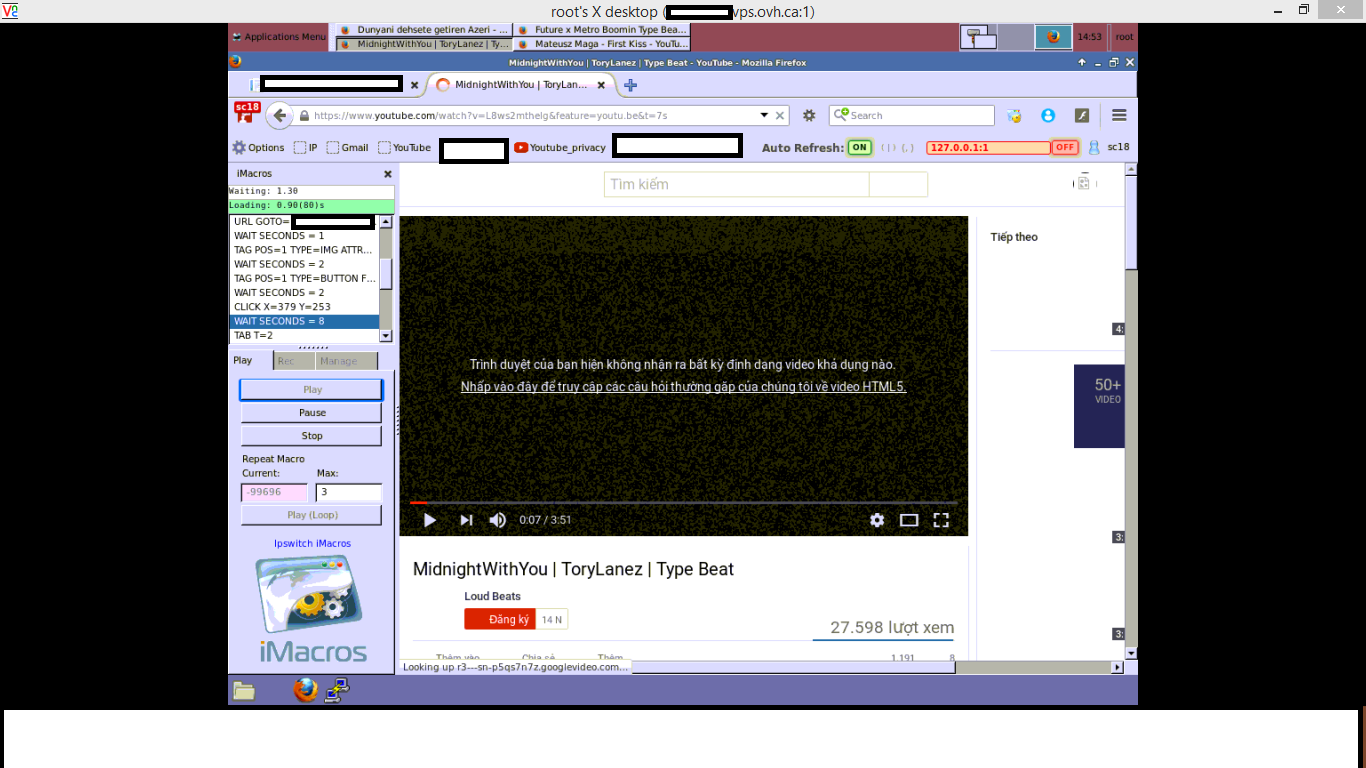Select the iMacros Play tab
The image size is (1366, 768).
pyautogui.click(x=243, y=361)
